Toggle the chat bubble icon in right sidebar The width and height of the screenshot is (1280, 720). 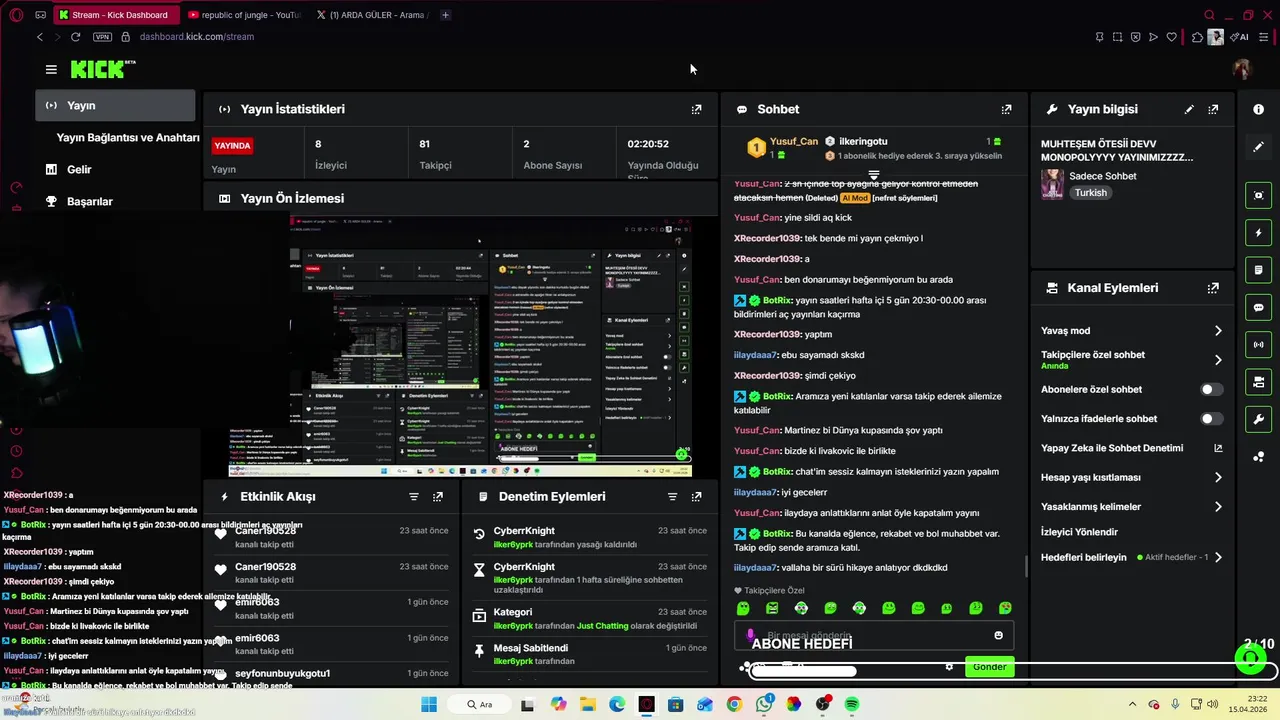pos(1258,307)
